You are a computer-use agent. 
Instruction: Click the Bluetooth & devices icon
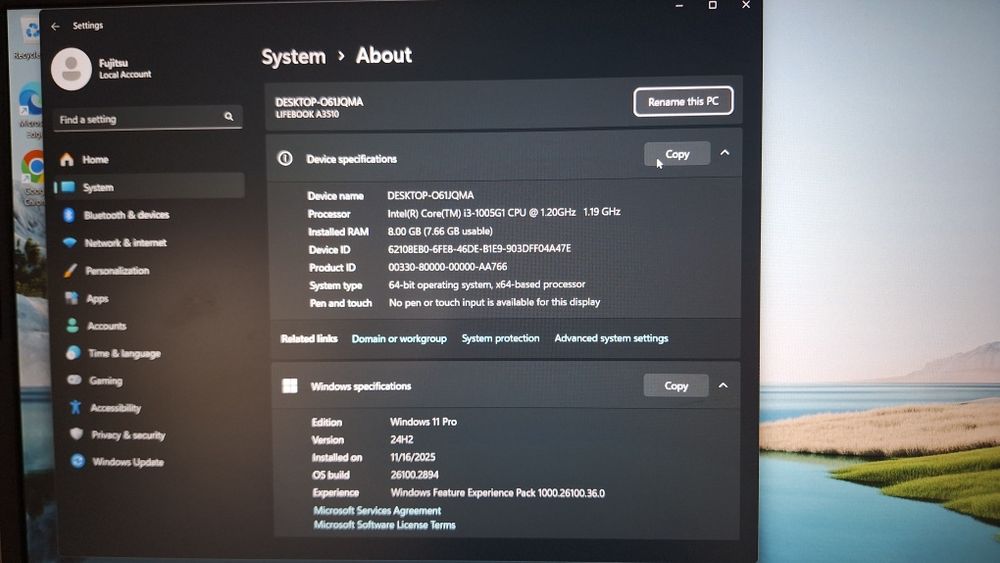pos(69,215)
